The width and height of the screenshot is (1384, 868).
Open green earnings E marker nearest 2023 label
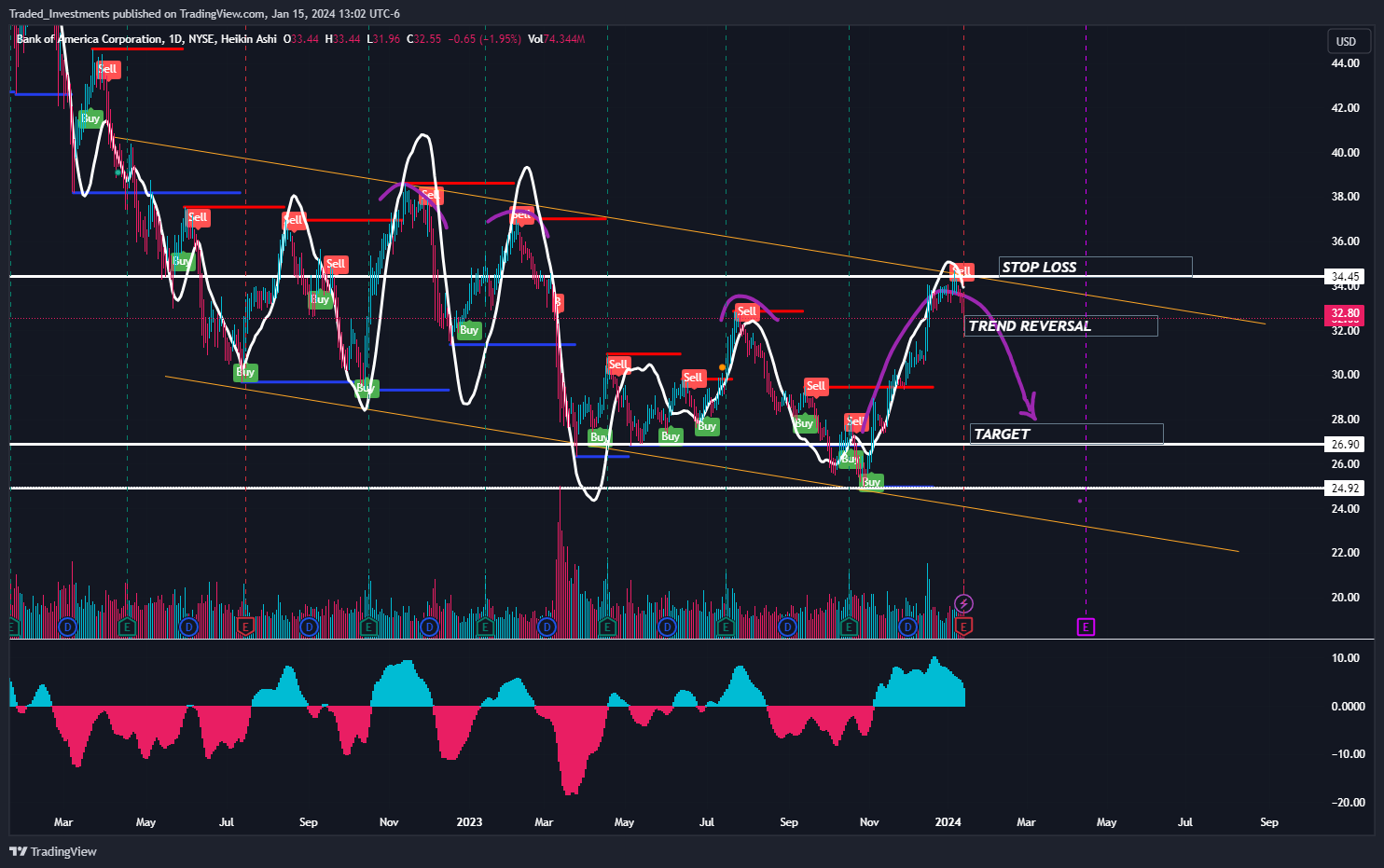pos(485,627)
